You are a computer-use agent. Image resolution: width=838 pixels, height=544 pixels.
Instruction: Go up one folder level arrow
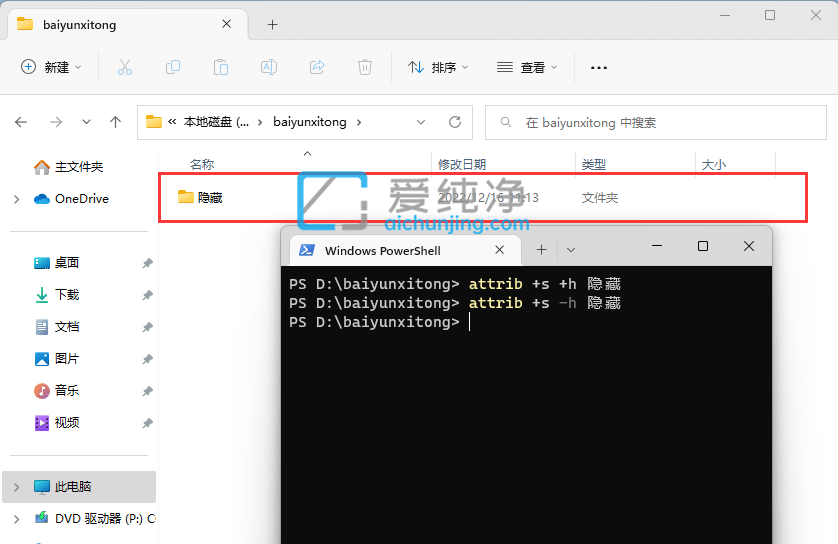point(115,122)
